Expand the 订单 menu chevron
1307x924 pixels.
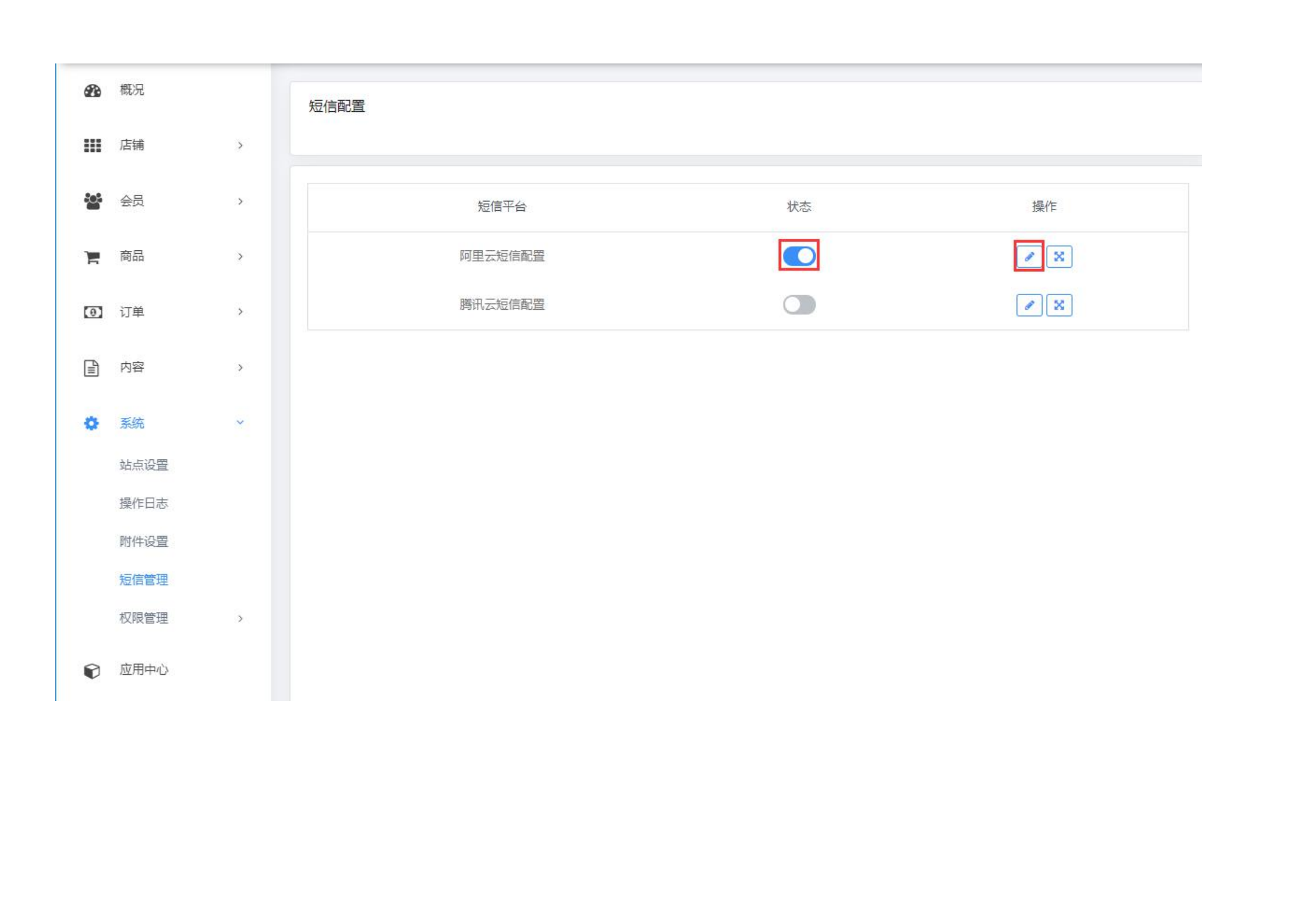240,312
